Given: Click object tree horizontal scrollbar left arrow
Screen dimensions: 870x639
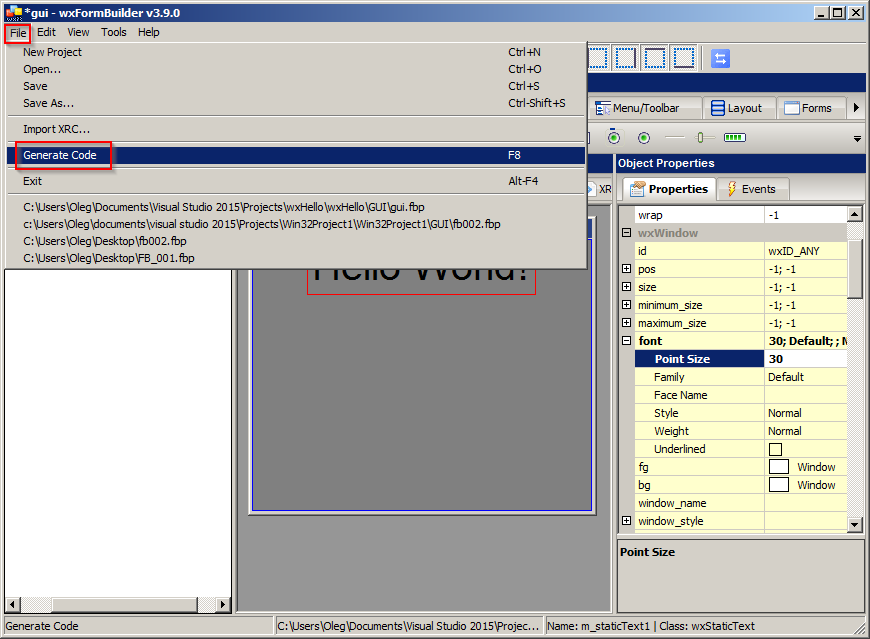Looking at the screenshot, I should coord(12,604).
